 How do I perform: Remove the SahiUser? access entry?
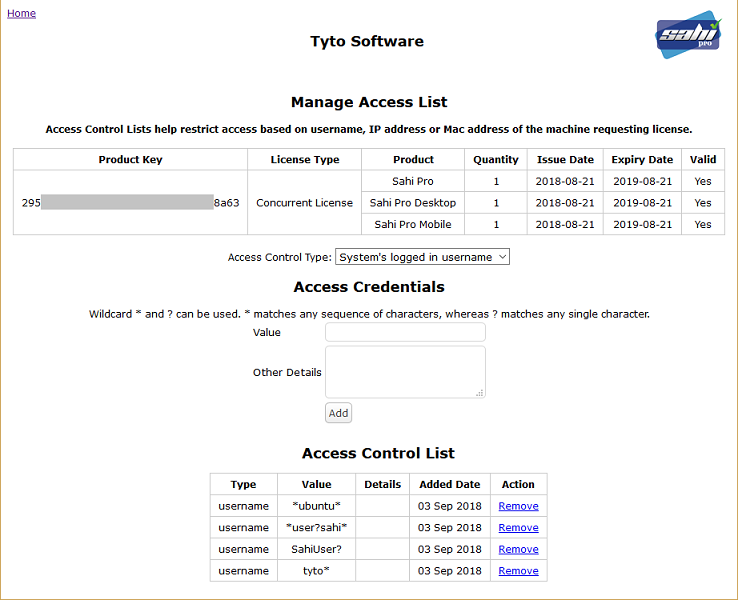pos(518,549)
